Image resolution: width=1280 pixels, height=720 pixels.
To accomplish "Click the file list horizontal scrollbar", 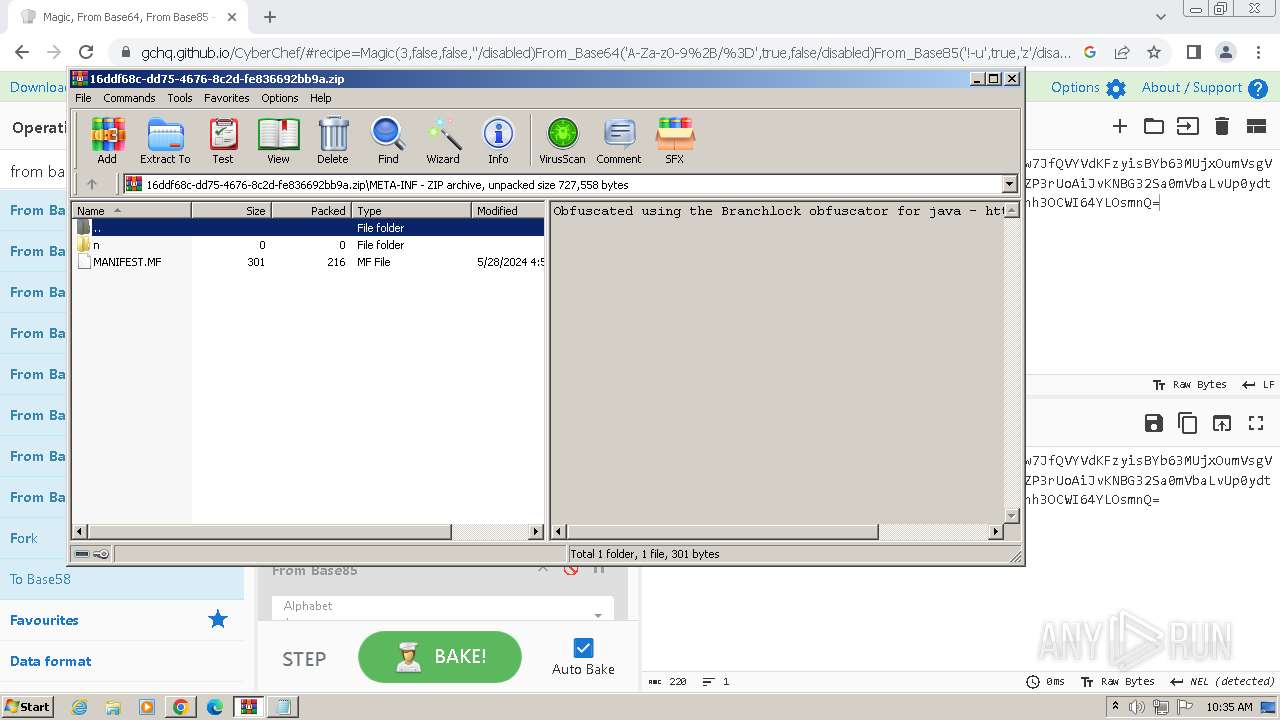I will click(308, 531).
